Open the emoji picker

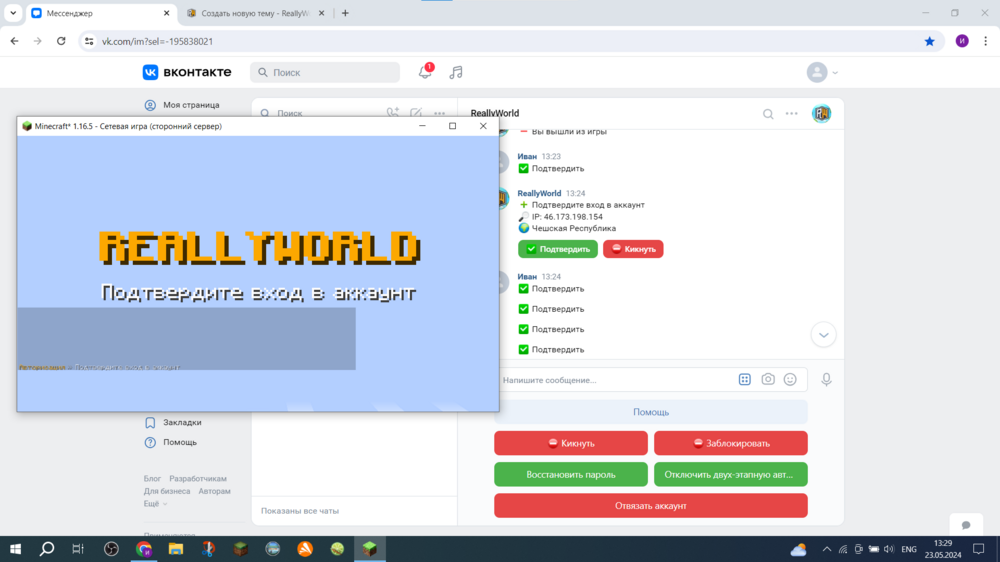790,380
